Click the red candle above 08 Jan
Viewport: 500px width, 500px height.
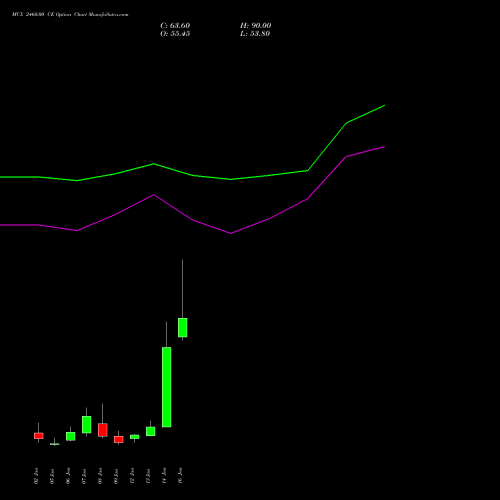(x=103, y=430)
